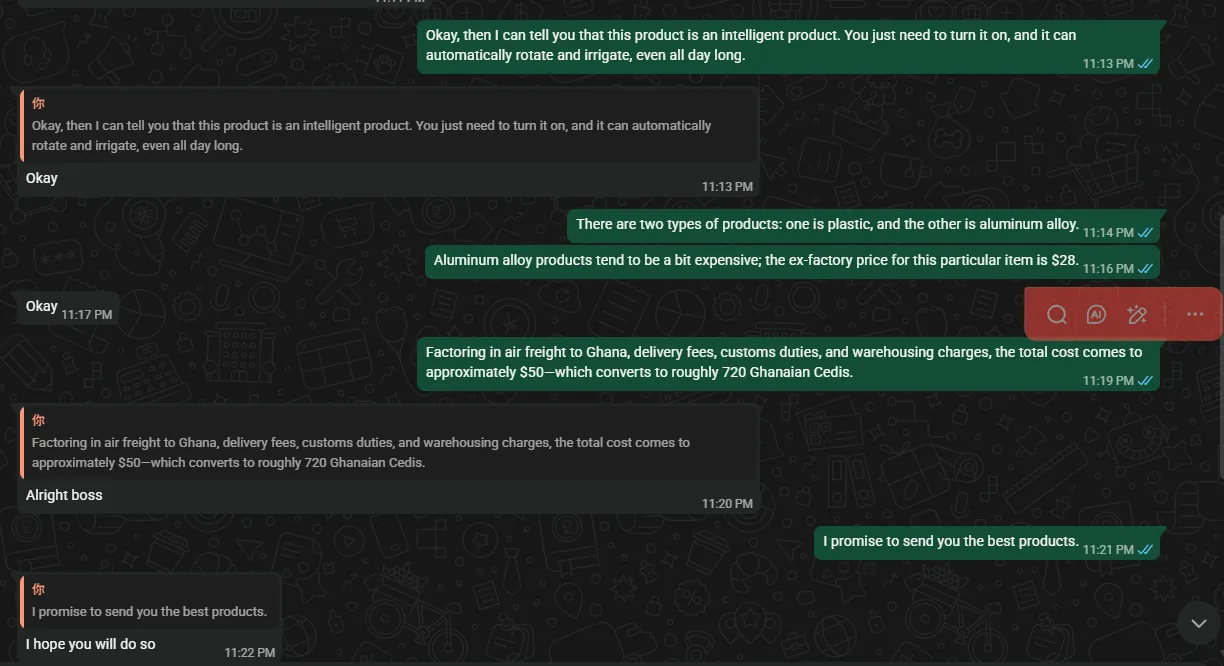1224x666 pixels.
Task: Click read-receipt ticks on the 11:21 PM message
Action: tap(1146, 550)
